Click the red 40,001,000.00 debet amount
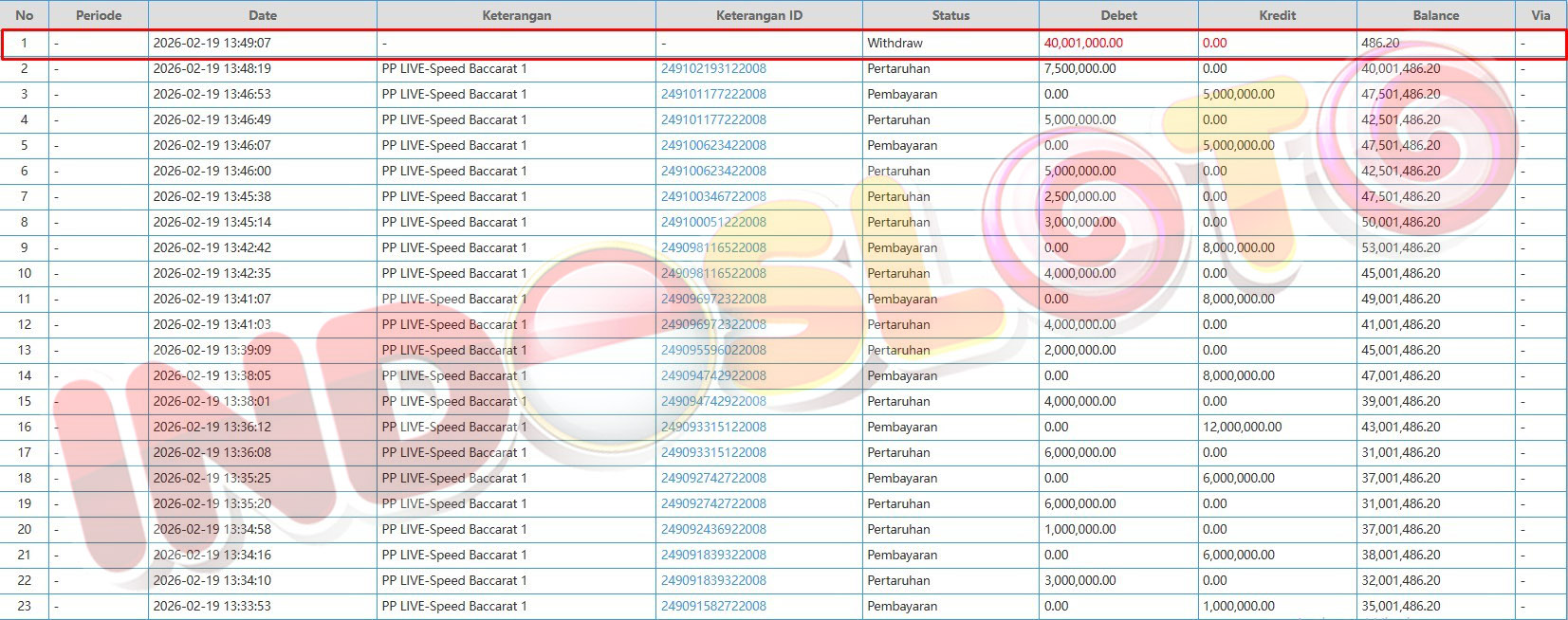 coord(1083,44)
